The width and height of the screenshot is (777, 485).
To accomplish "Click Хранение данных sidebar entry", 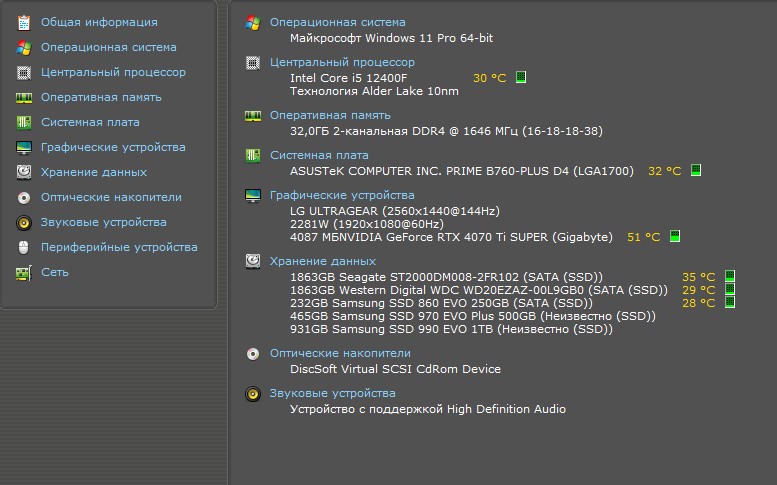I will 94,172.
